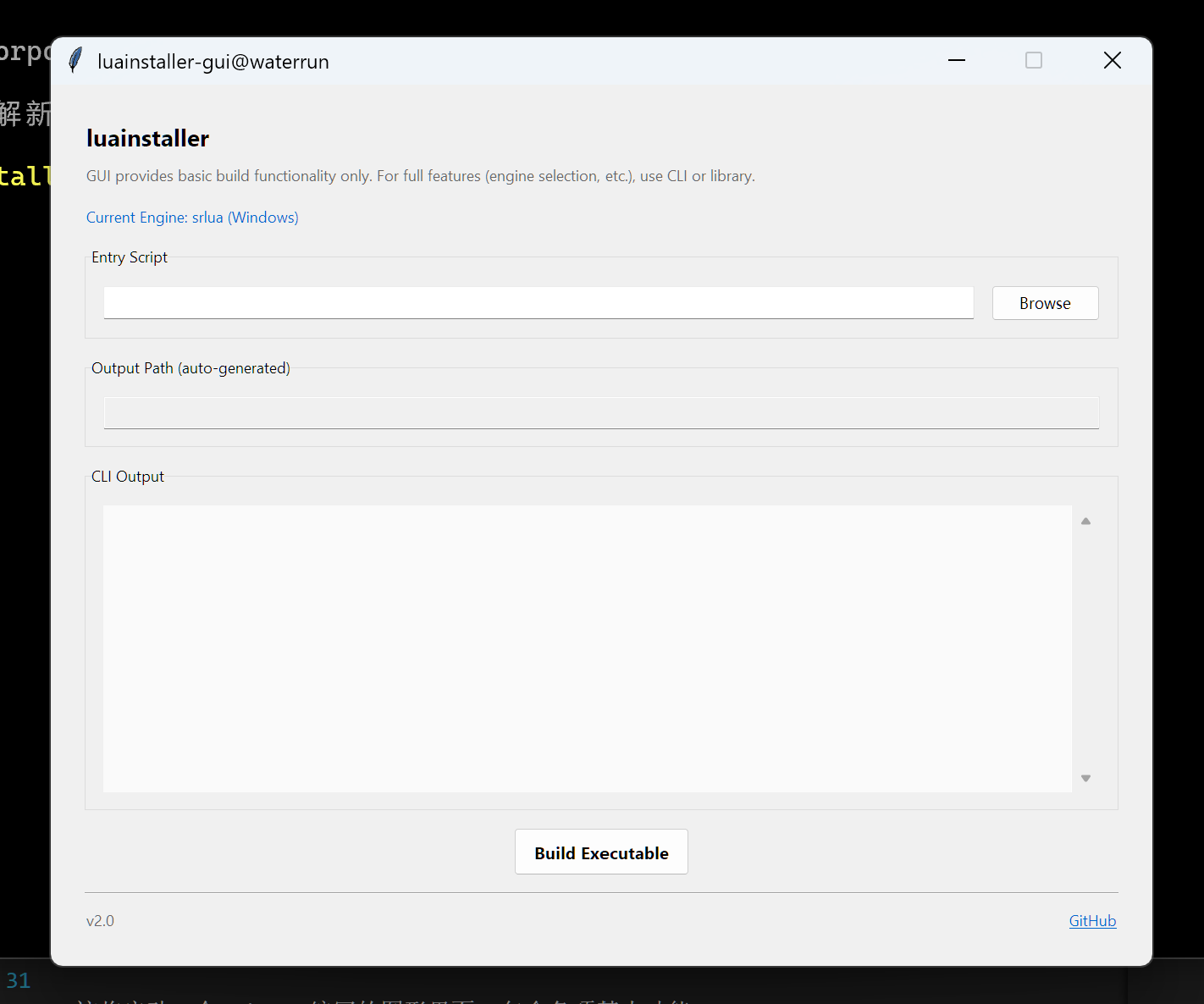Click the CLI Output scroll up arrow

point(1085,521)
